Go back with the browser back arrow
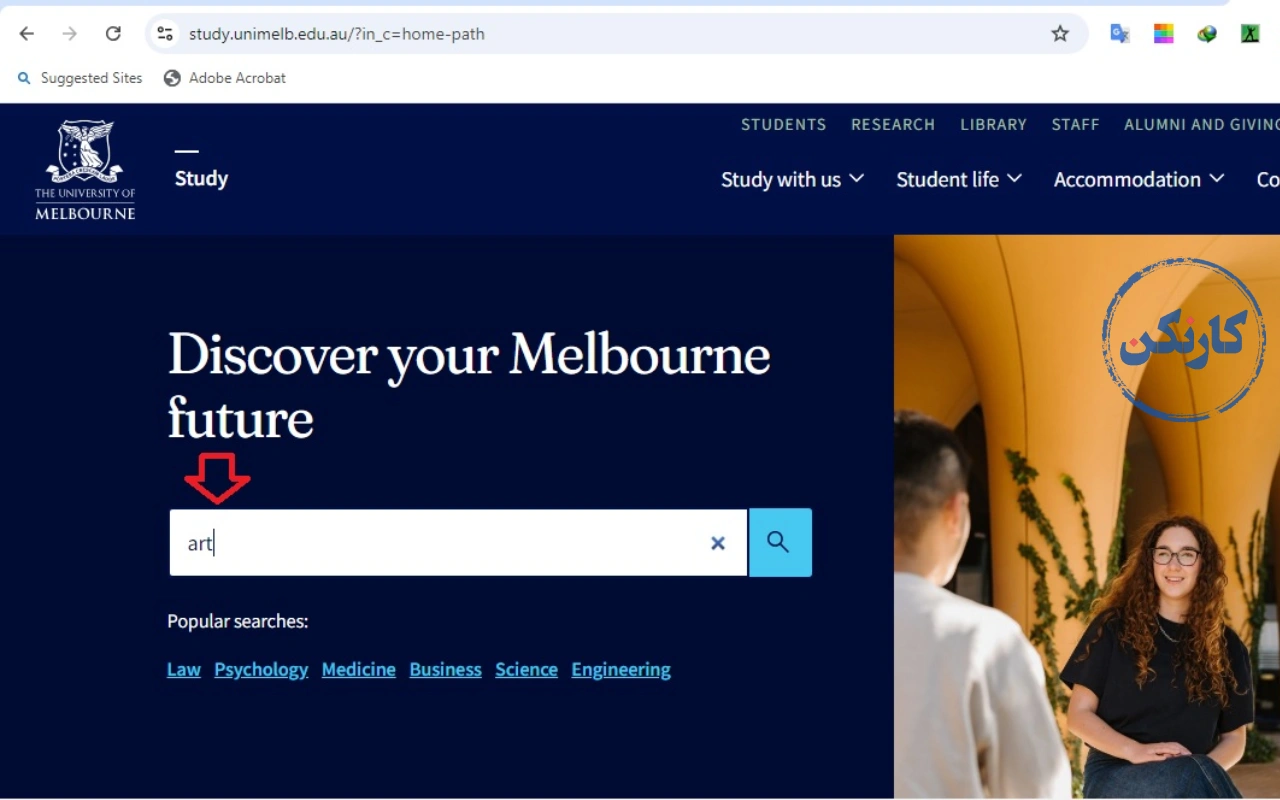 tap(27, 34)
